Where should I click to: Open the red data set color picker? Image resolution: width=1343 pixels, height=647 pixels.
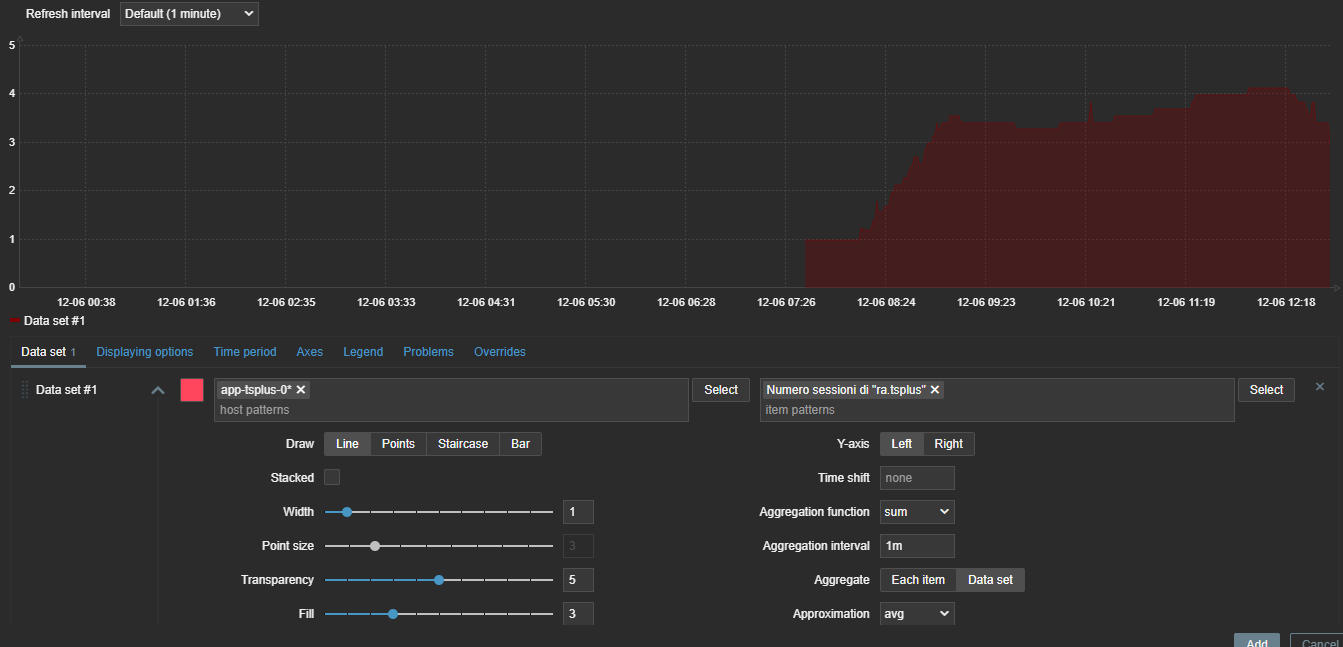[x=192, y=390]
